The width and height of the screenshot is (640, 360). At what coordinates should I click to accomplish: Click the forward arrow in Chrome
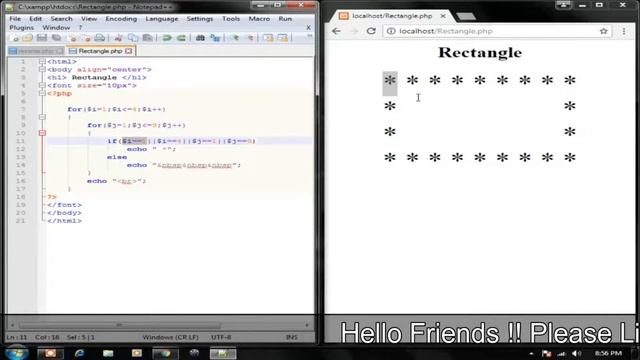click(x=353, y=31)
